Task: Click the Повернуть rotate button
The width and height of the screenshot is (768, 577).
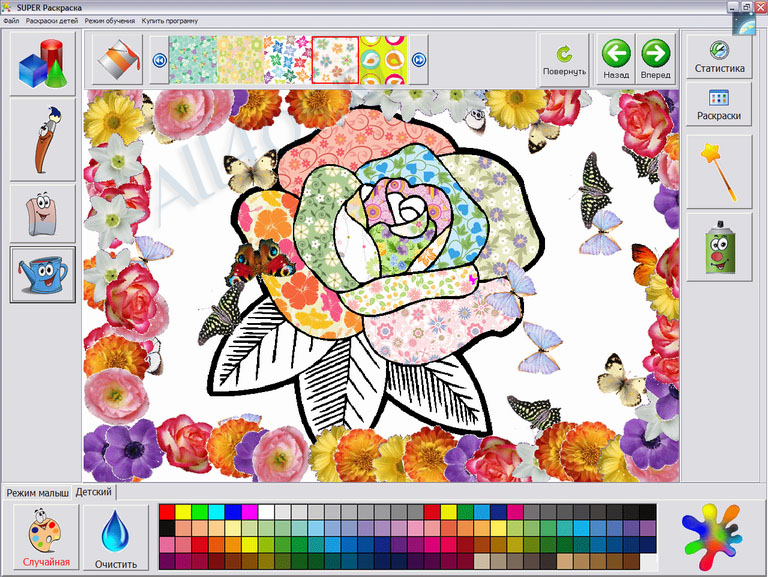Action: [x=564, y=60]
